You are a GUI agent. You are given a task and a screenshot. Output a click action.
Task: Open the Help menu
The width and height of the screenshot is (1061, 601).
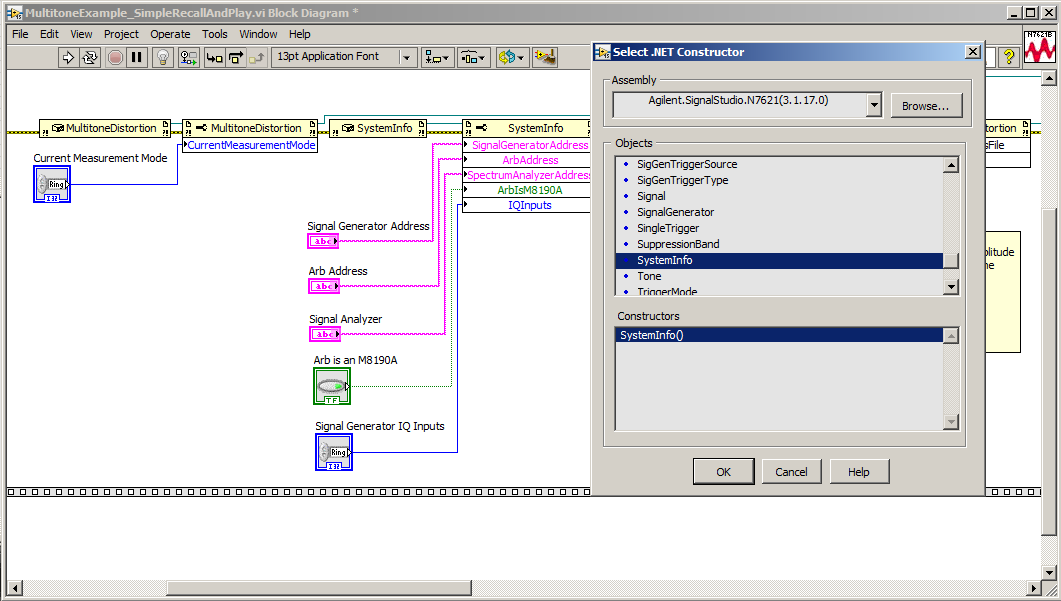click(x=300, y=34)
